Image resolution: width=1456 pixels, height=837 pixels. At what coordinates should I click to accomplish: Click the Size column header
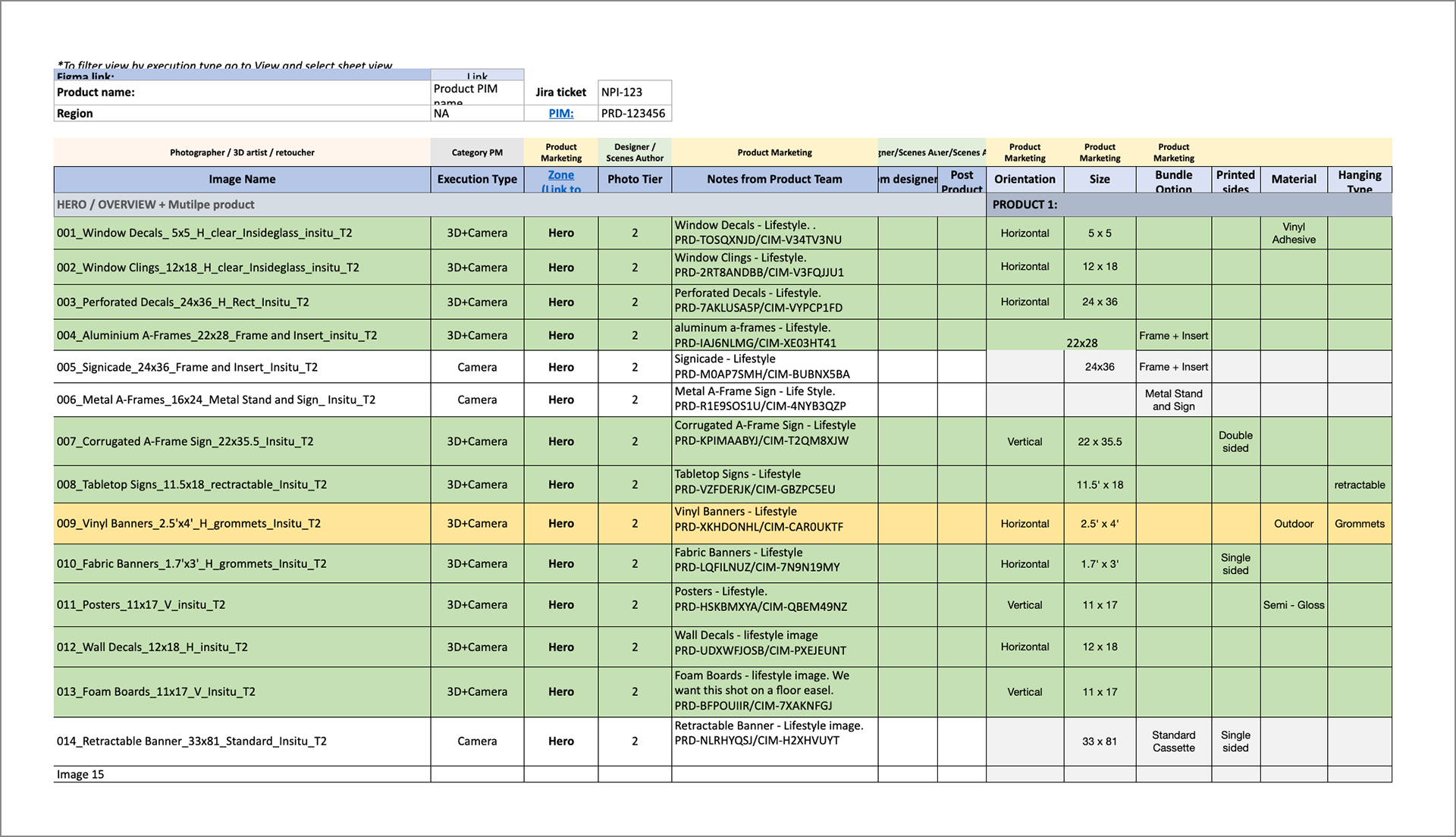point(1100,179)
